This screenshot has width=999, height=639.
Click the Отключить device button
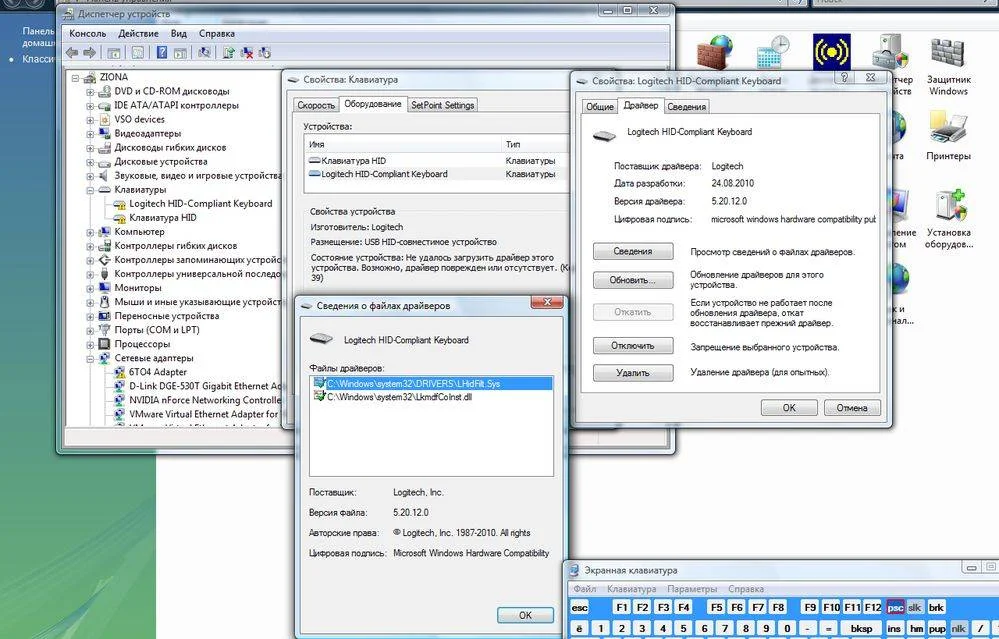633,345
